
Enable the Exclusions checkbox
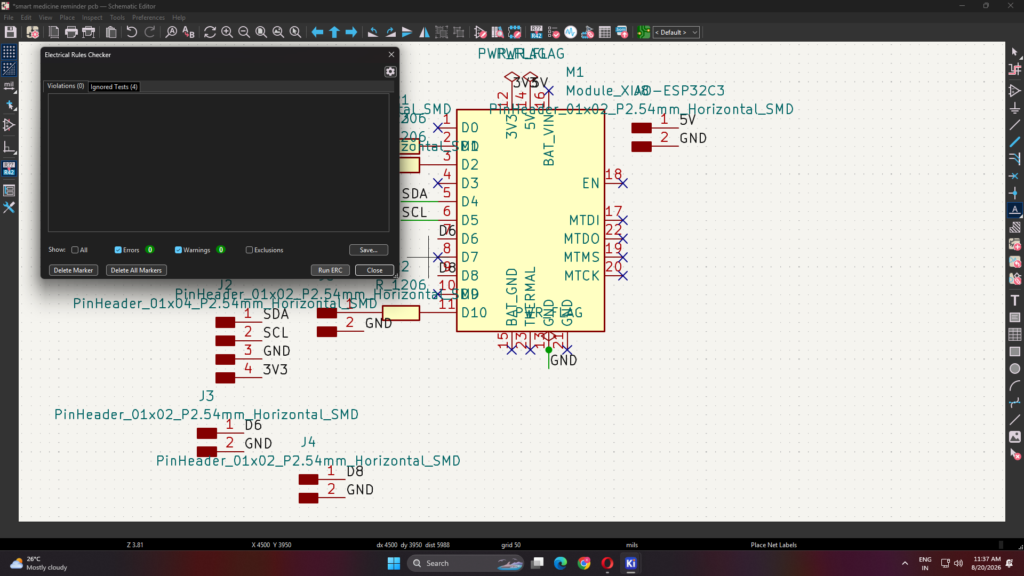[x=249, y=250]
